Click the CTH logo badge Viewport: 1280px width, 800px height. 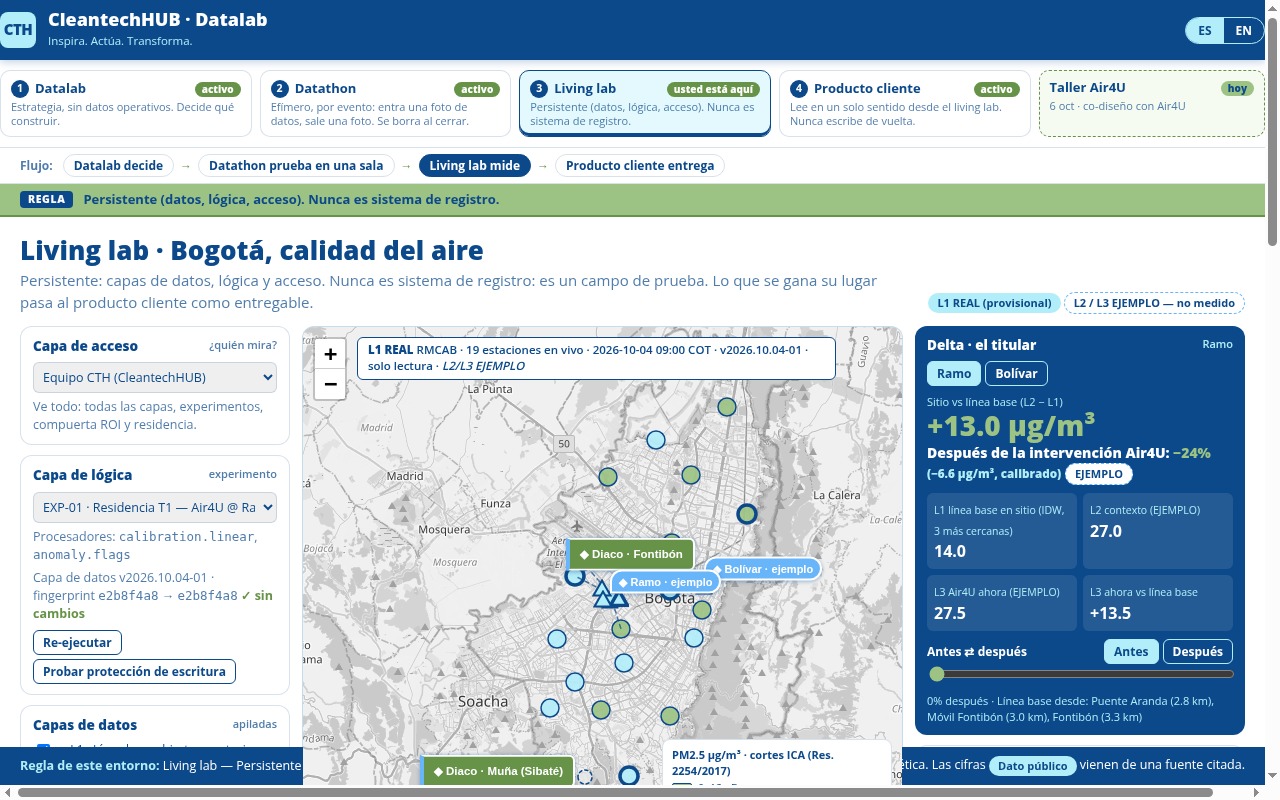click(x=18, y=30)
